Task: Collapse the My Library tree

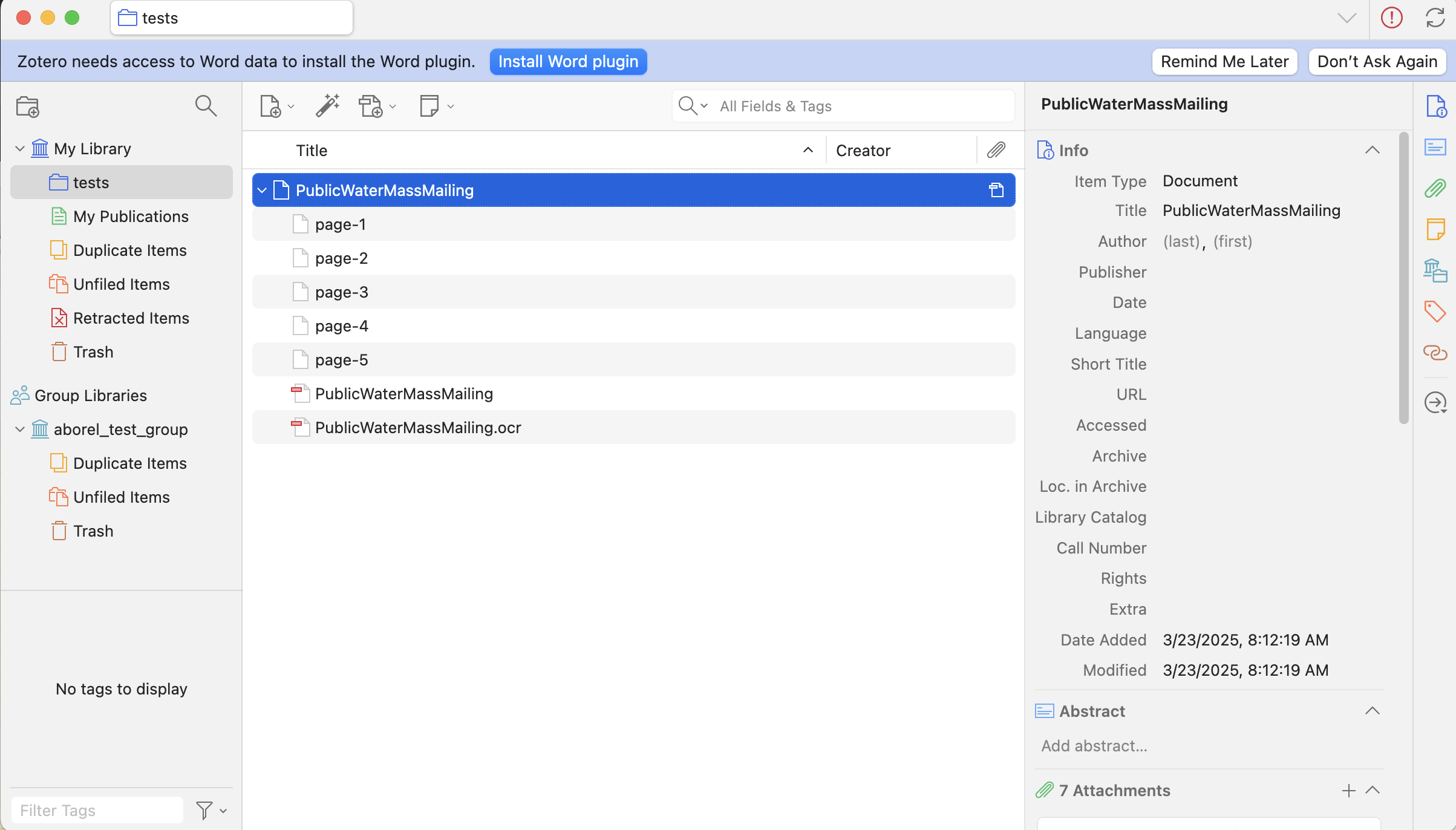Action: 20,149
